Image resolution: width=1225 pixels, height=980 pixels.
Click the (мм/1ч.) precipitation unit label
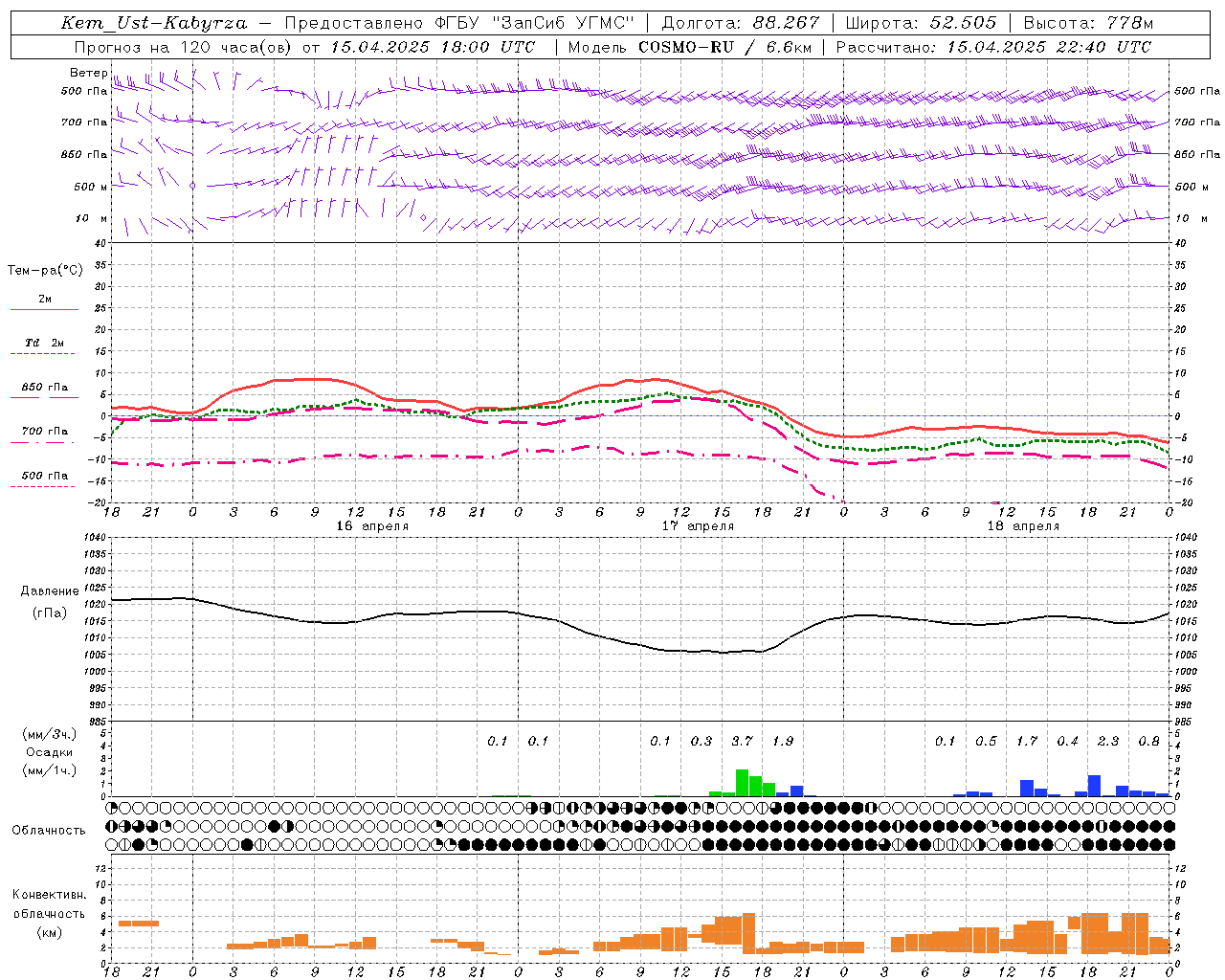(50, 770)
